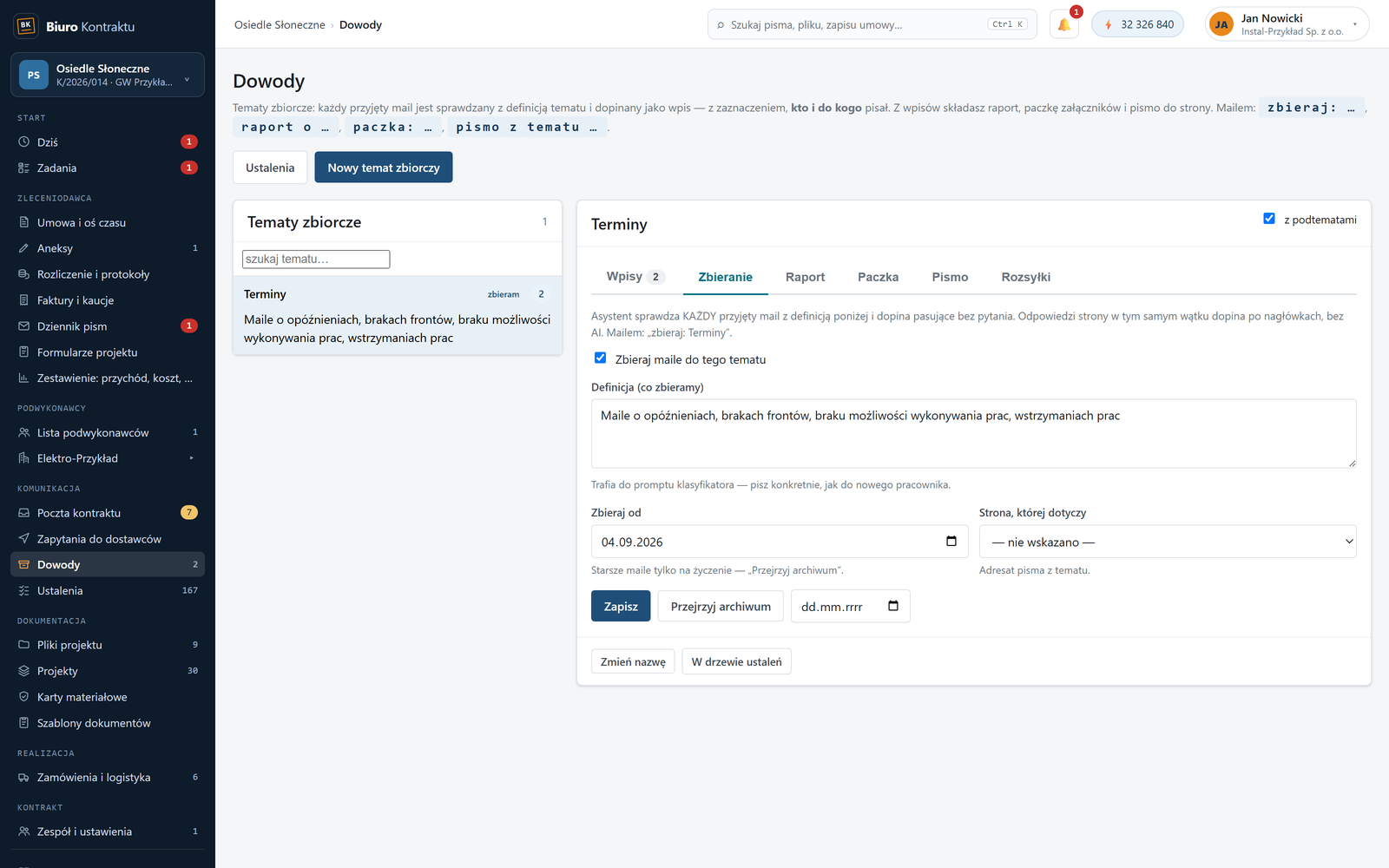This screenshot has height=868, width=1389.
Task: Click 'W drzewie ustaleń' button
Action: click(736, 661)
